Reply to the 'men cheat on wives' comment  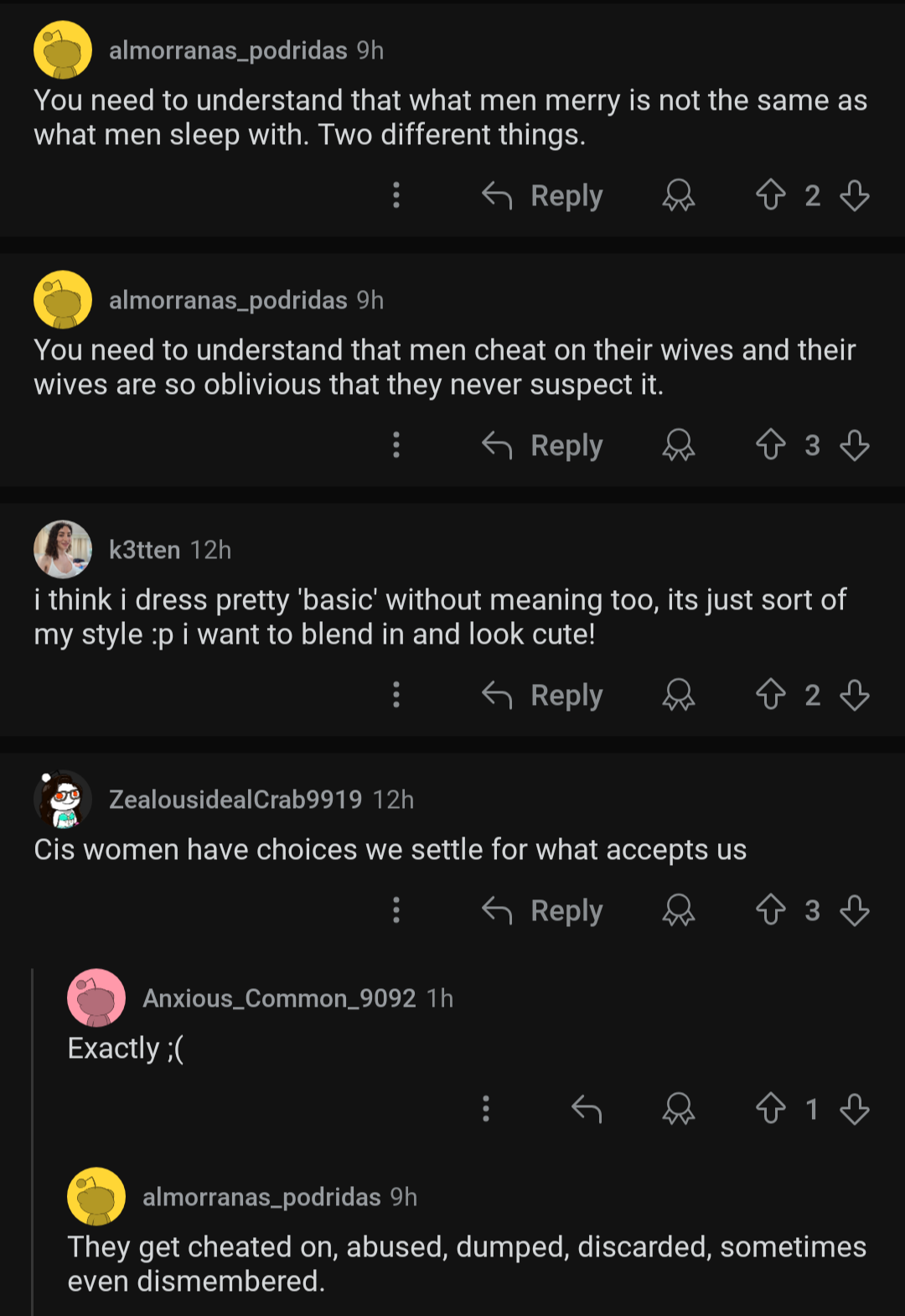[x=542, y=445]
